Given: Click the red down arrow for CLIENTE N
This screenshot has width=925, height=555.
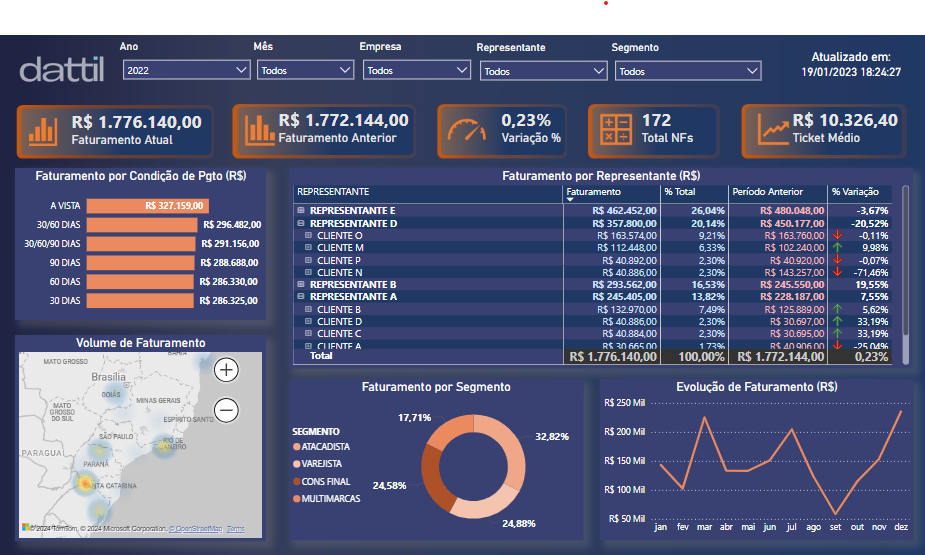Looking at the screenshot, I should [x=837, y=272].
